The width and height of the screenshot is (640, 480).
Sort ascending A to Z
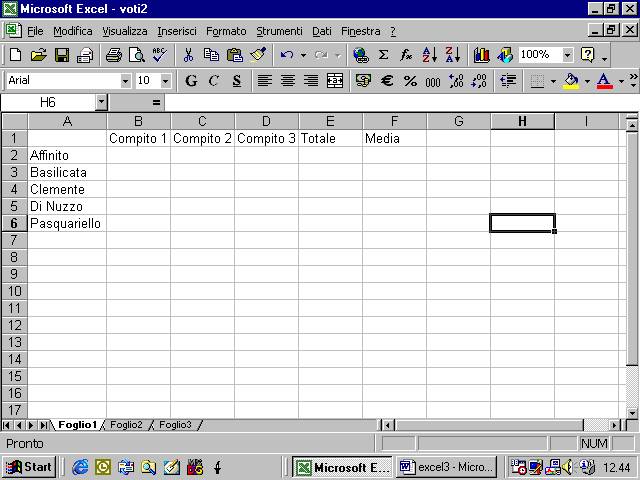pyautogui.click(x=429, y=55)
